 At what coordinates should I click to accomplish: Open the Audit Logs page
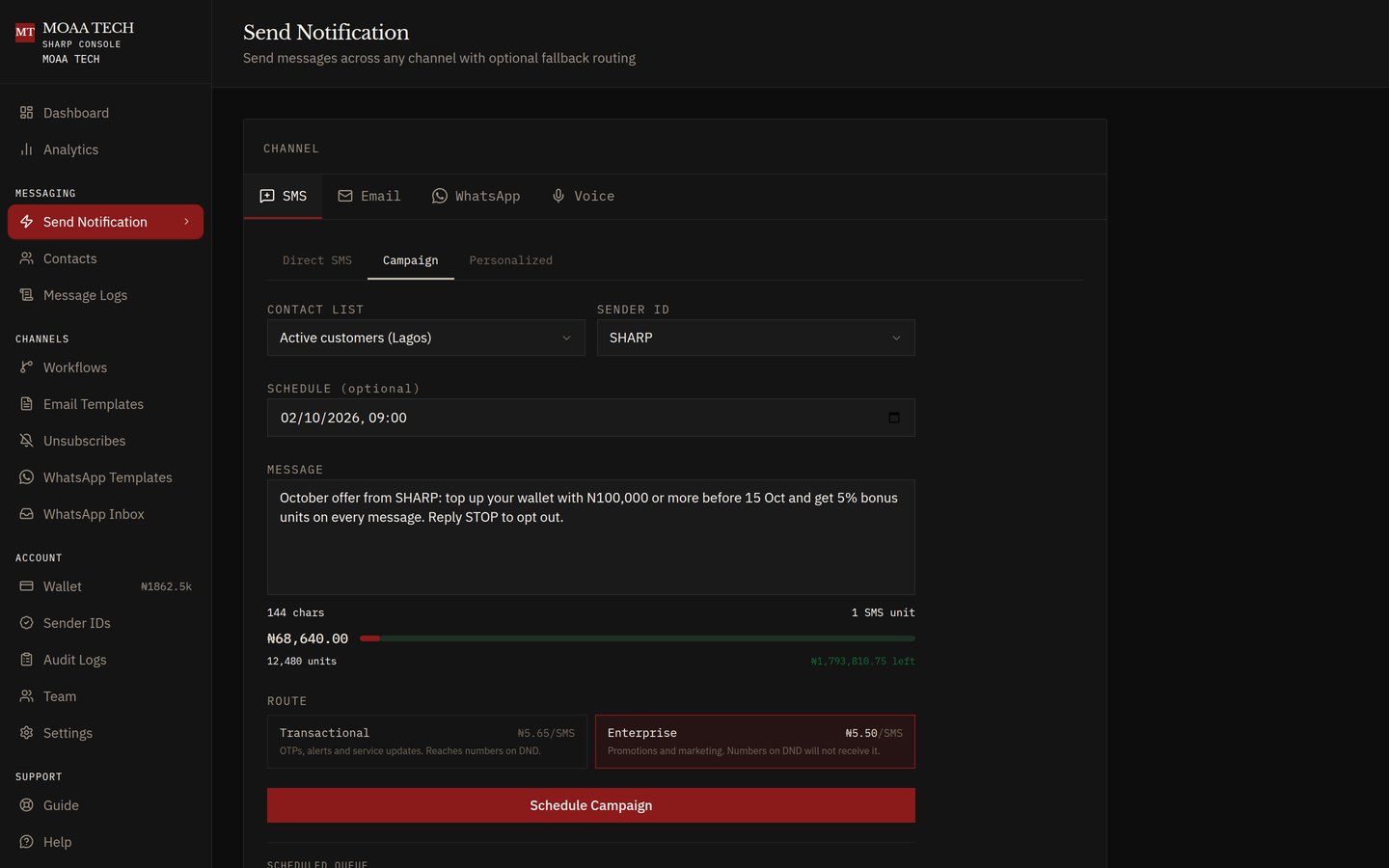click(x=105, y=660)
